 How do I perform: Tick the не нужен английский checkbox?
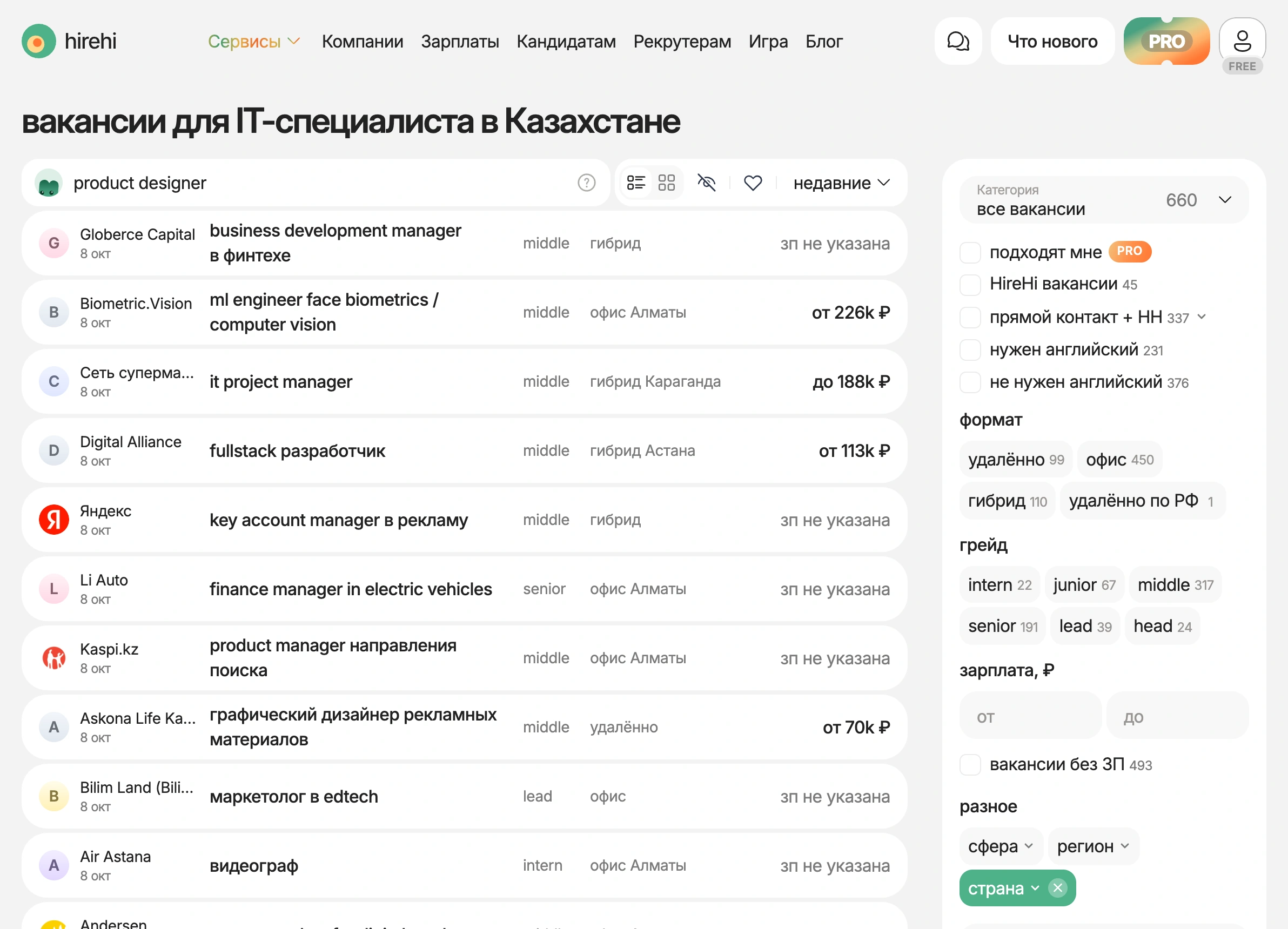point(970,382)
